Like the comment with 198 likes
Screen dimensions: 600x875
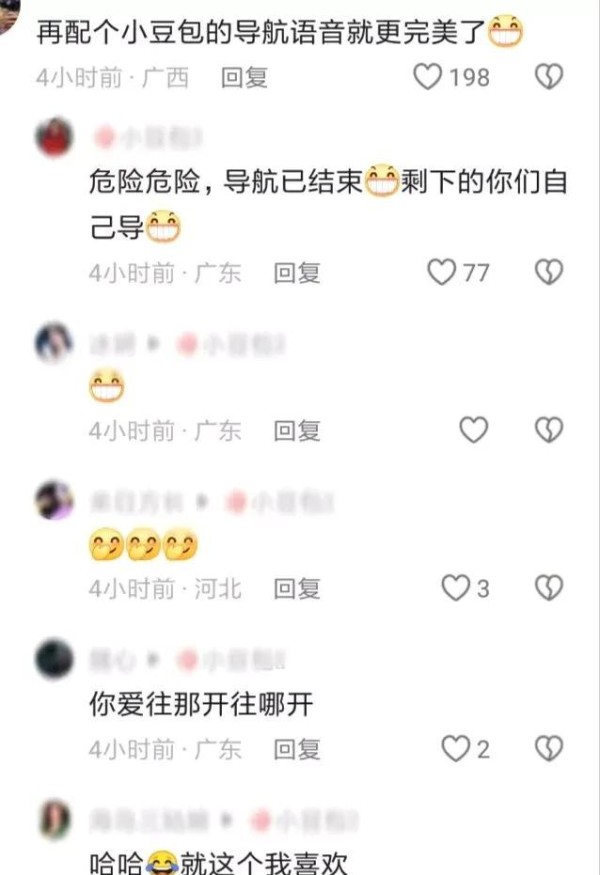(428, 77)
